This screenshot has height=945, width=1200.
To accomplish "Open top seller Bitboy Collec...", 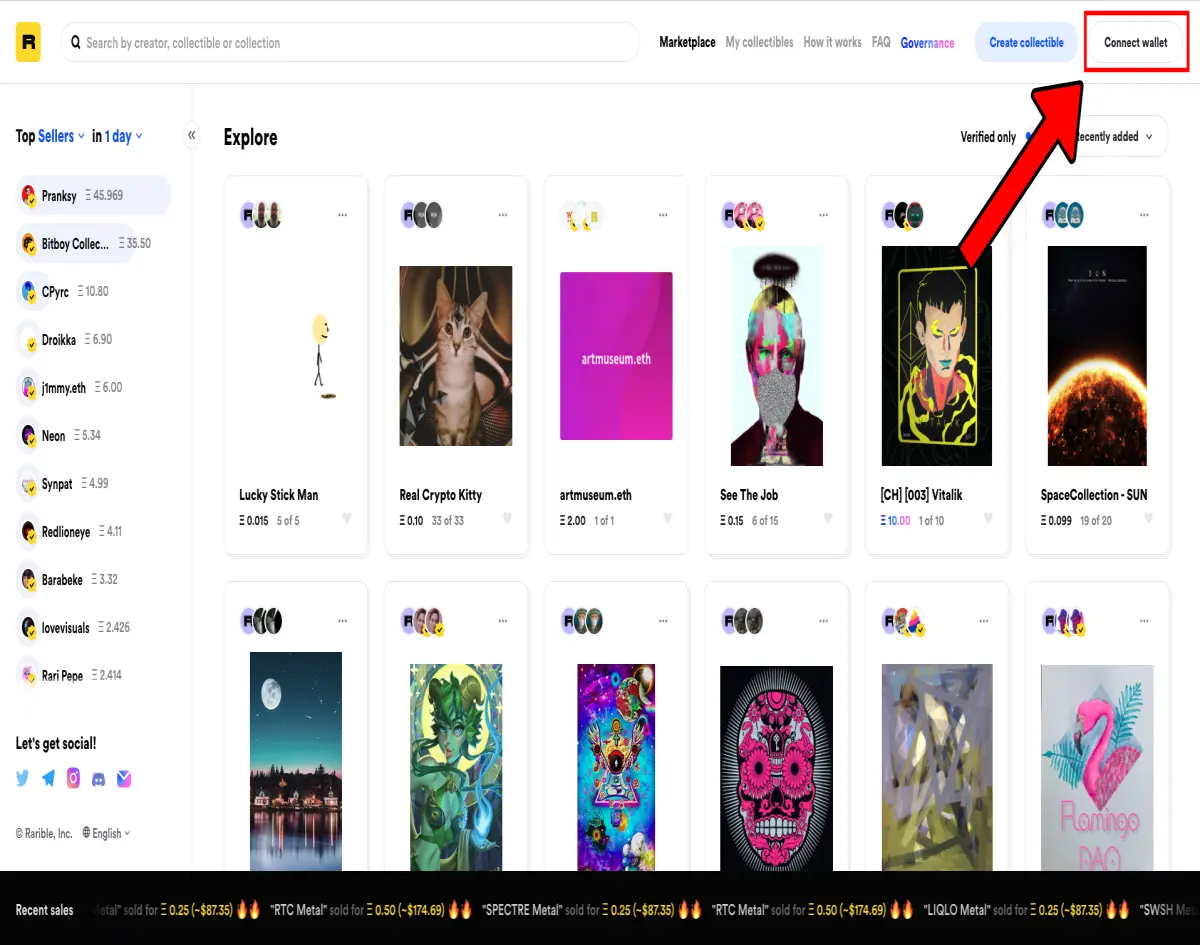I will (76, 243).
